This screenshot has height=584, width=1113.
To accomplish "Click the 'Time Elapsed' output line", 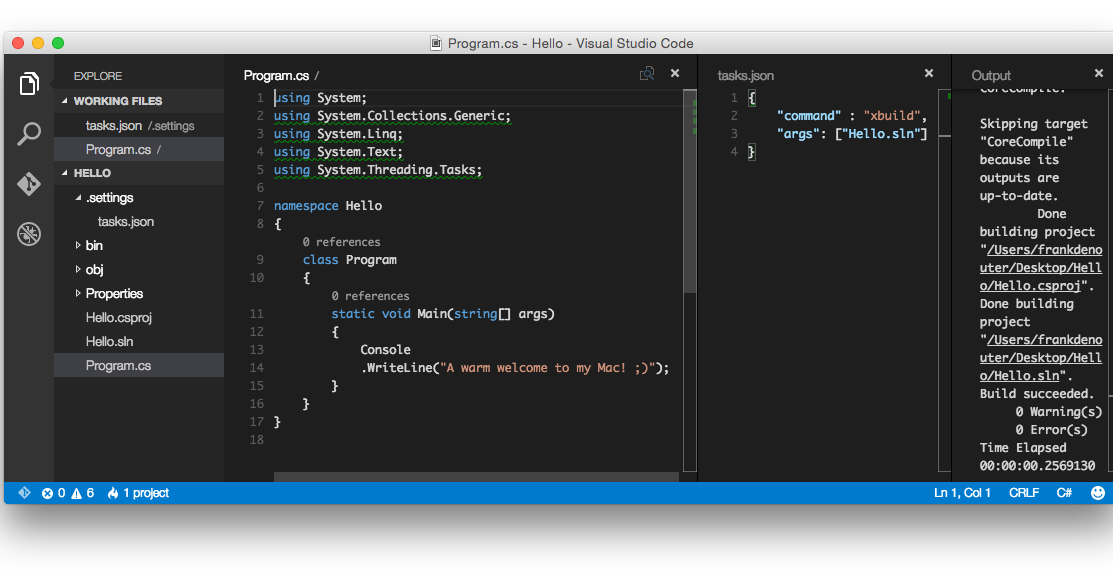I will 1022,448.
